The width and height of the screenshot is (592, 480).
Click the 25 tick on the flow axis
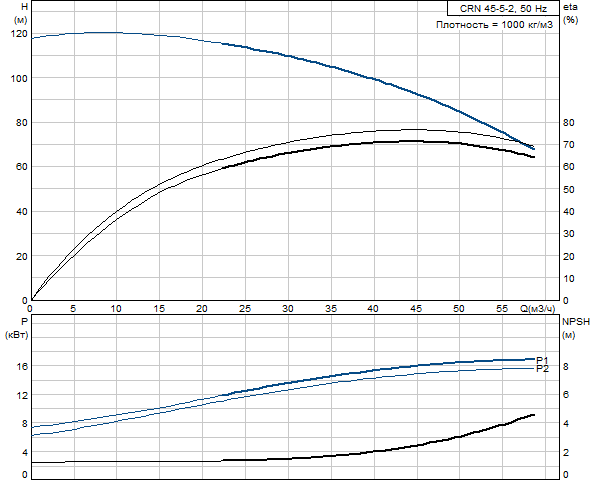[245, 309]
